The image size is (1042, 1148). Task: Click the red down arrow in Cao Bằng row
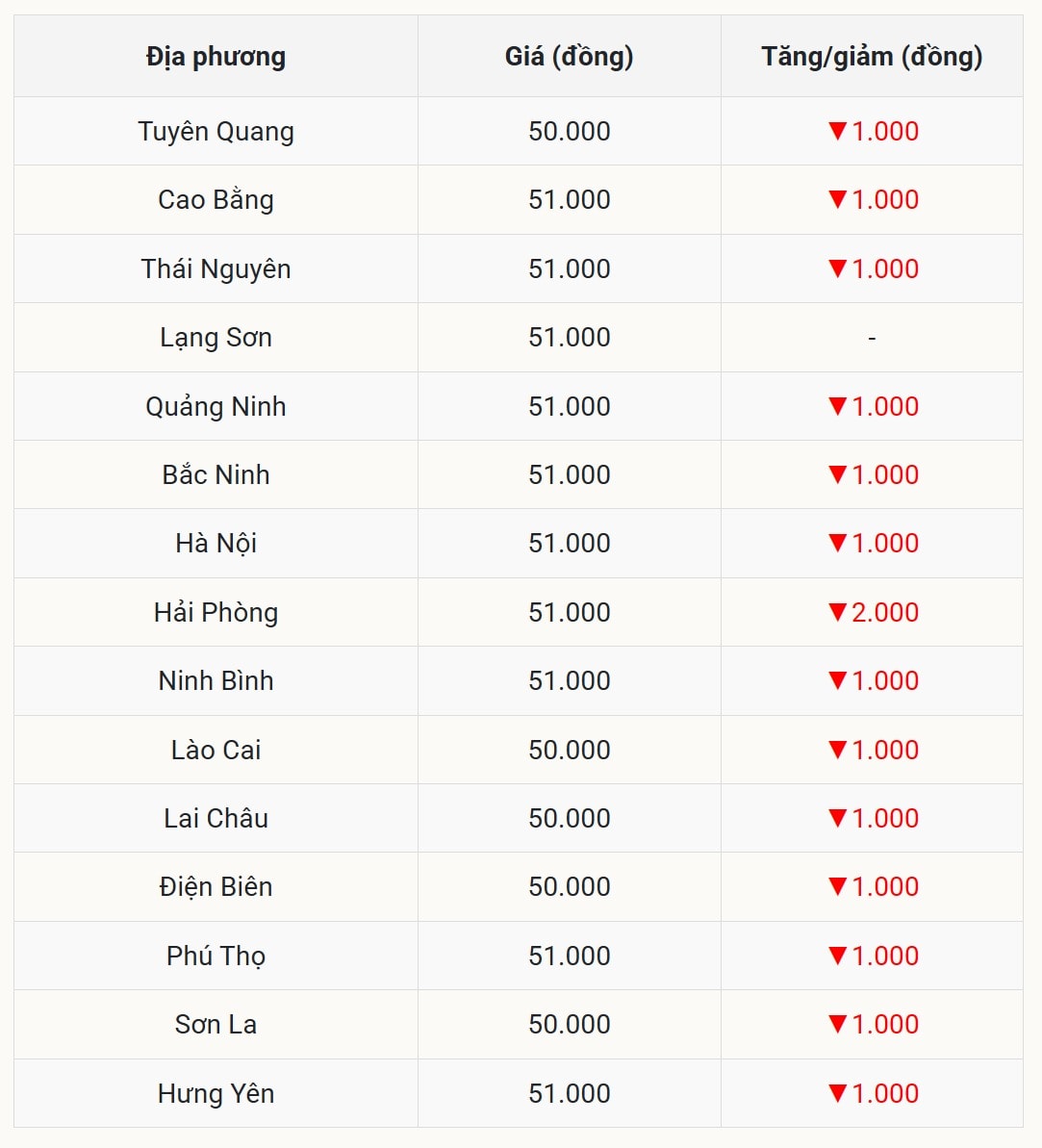(x=837, y=199)
